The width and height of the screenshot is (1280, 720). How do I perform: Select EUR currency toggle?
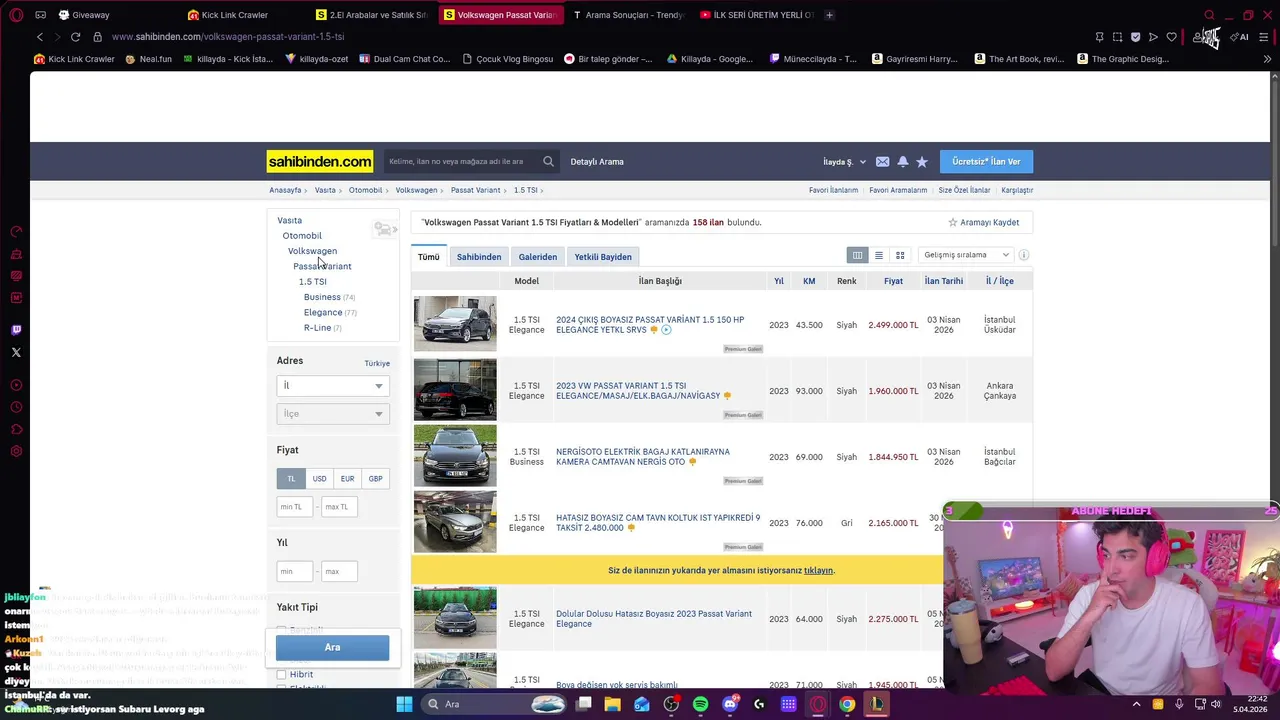(x=347, y=479)
